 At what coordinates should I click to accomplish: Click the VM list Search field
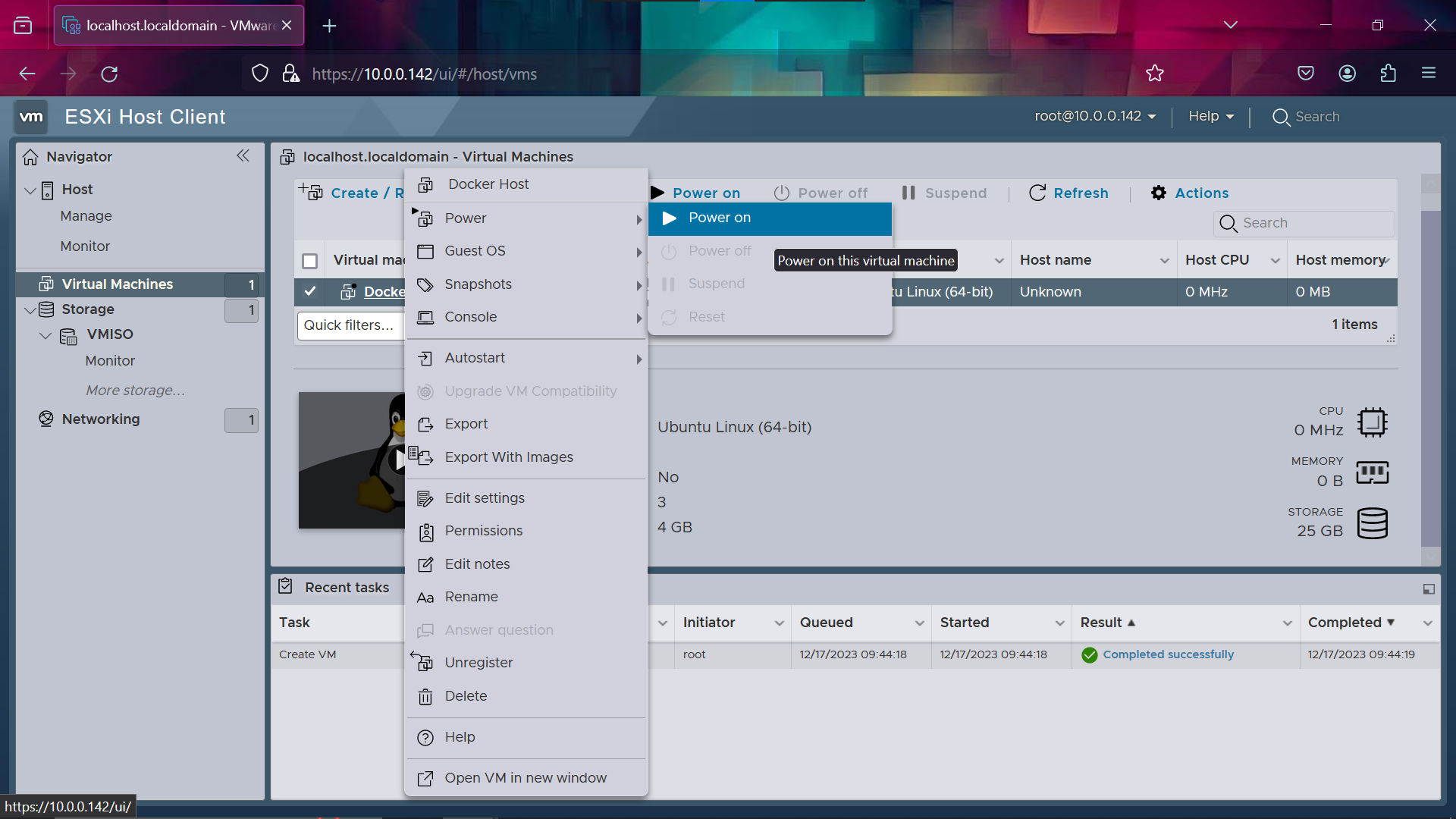point(1304,223)
